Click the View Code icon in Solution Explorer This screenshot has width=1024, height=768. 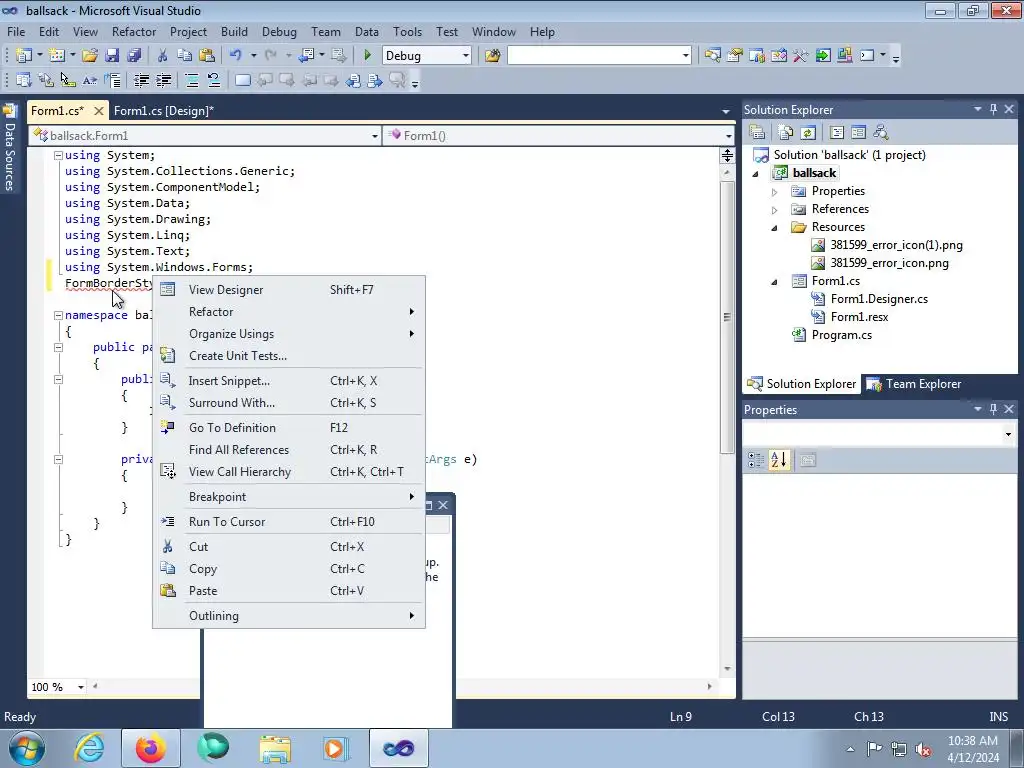(837, 133)
